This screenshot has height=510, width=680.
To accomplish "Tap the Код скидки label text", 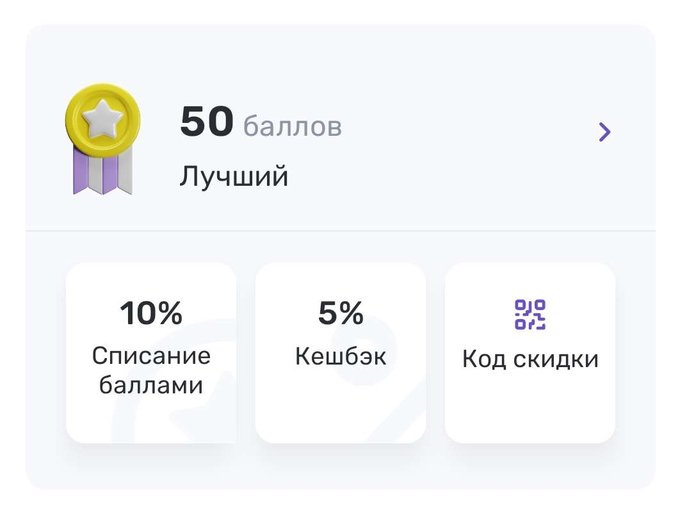I will pyautogui.click(x=530, y=359).
